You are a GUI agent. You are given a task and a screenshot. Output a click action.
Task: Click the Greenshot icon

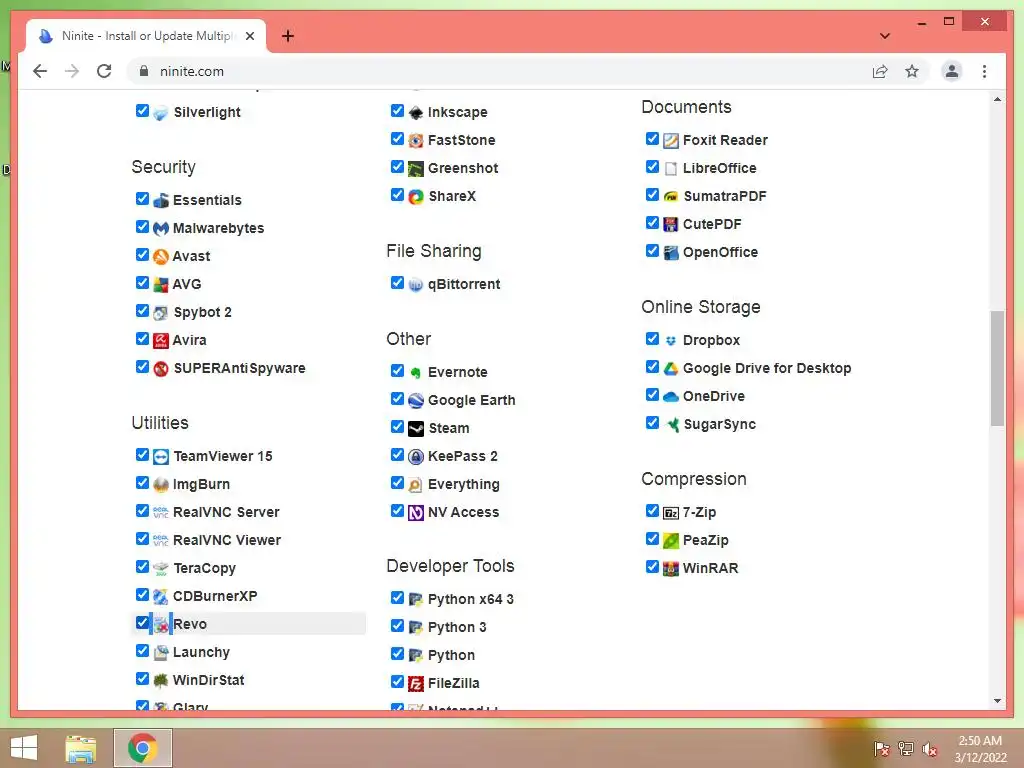[x=416, y=168]
